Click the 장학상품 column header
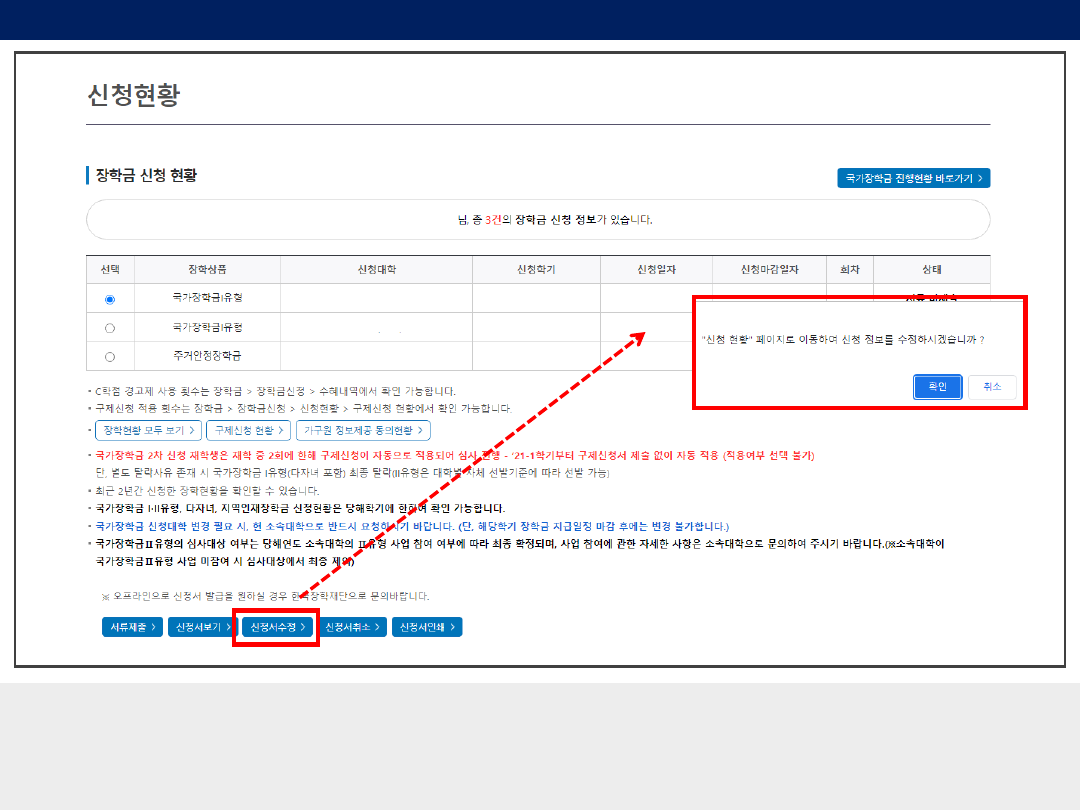Image resolution: width=1080 pixels, height=810 pixels. (207, 270)
